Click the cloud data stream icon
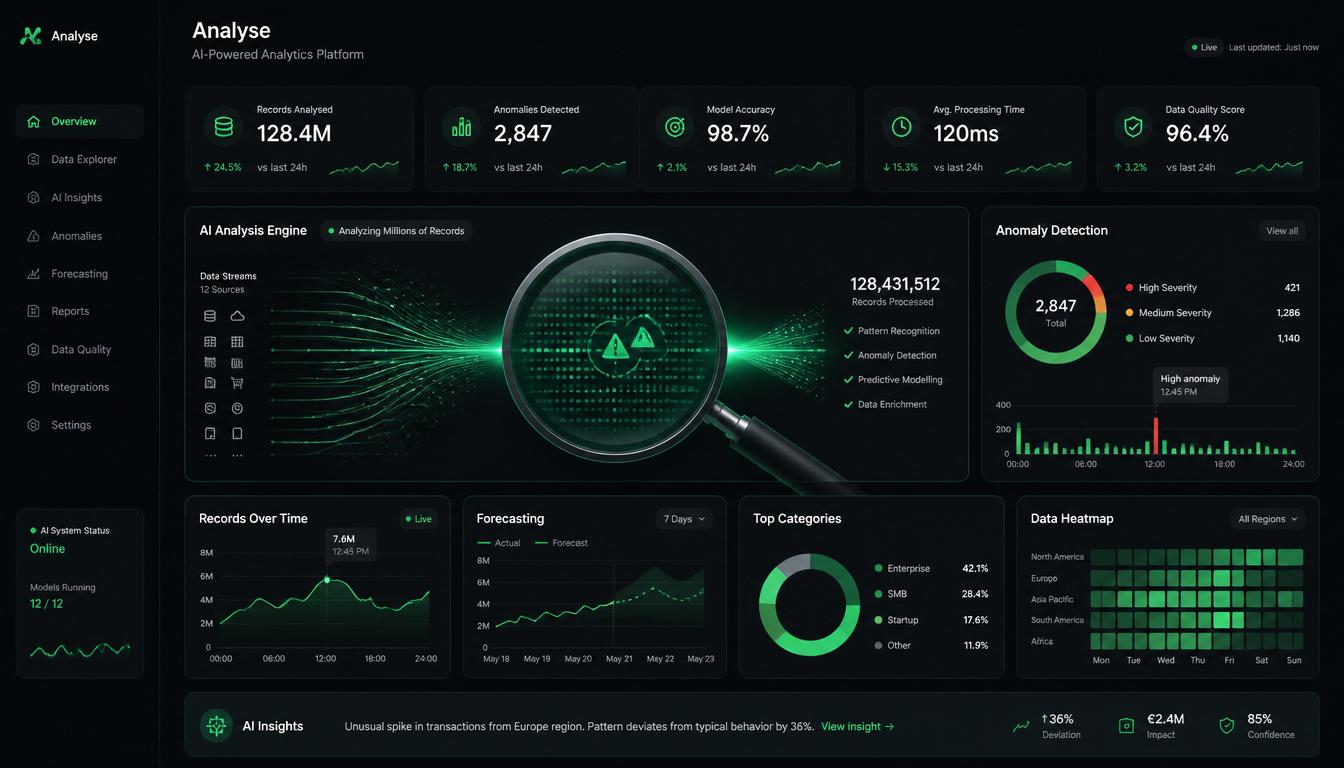 237,316
